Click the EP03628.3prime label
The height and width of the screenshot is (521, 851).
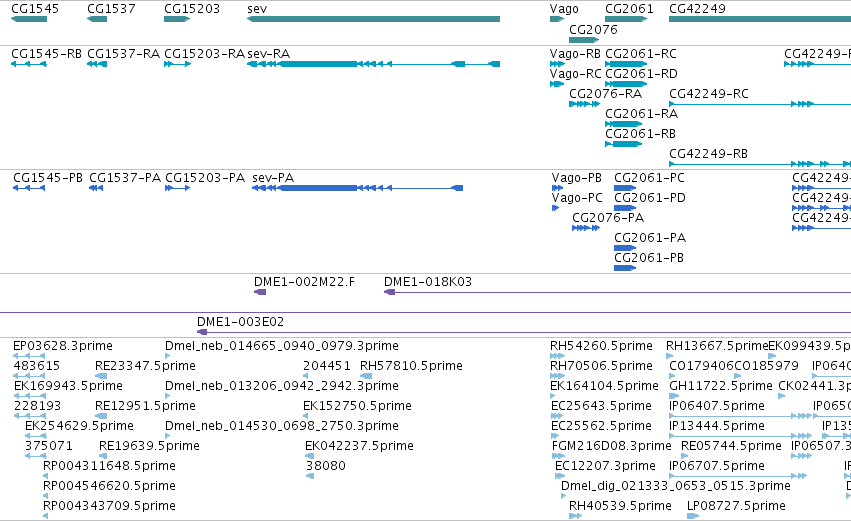(x=62, y=346)
